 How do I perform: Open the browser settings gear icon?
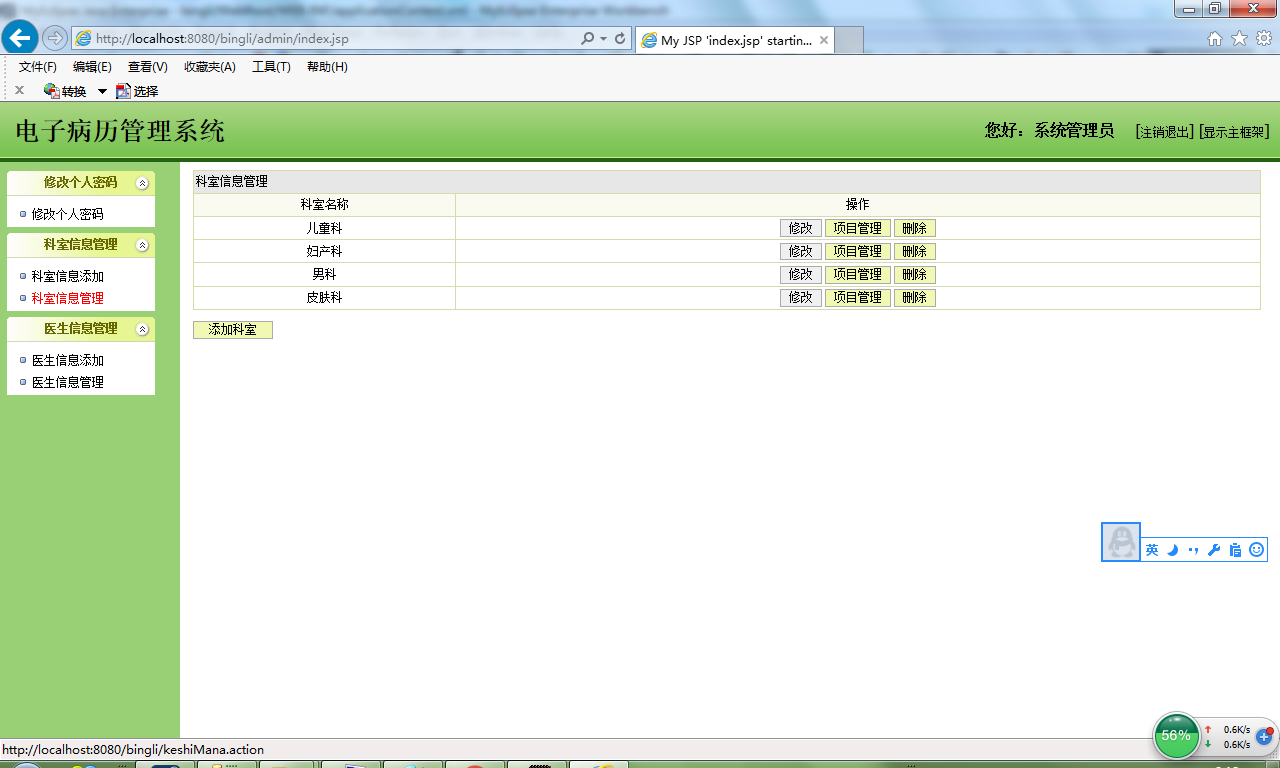pos(1264,39)
